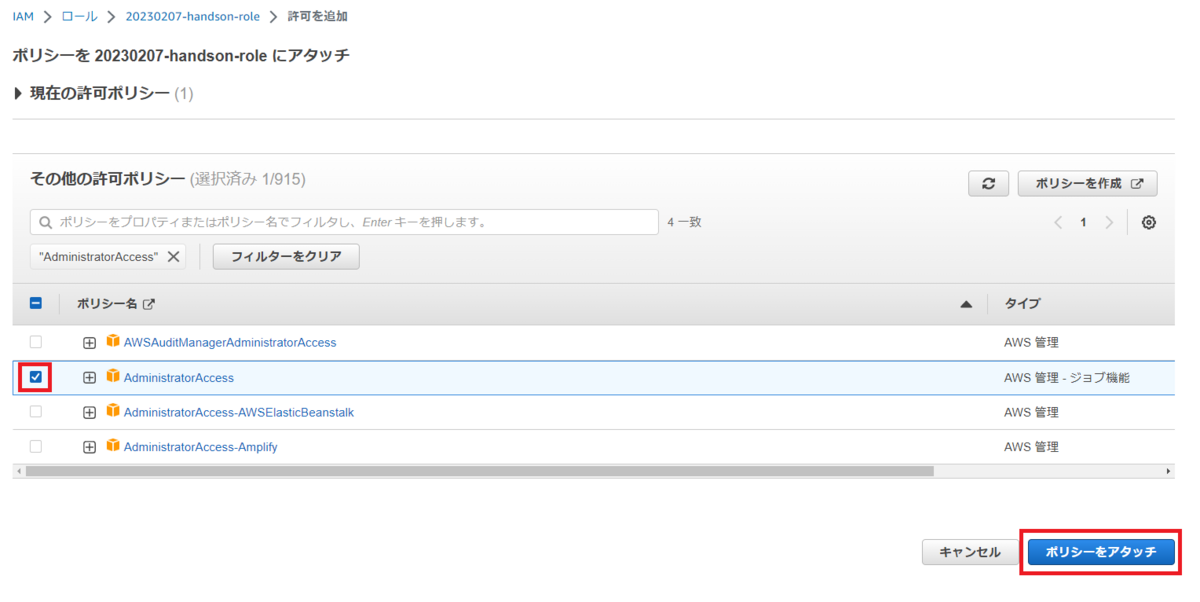Click scrollbar left arrow
Image resolution: width=1200 pixels, height=602 pixels.
[19, 470]
